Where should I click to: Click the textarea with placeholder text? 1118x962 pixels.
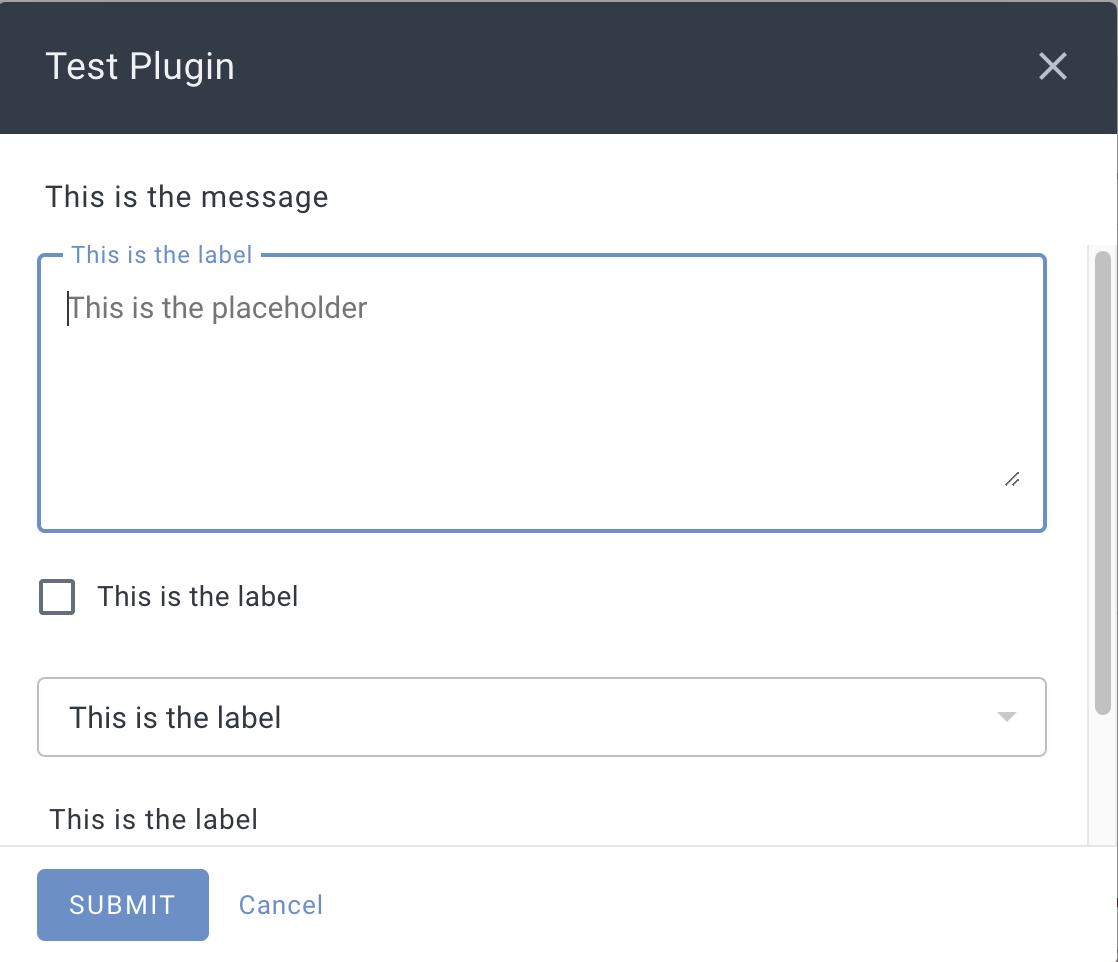542,393
